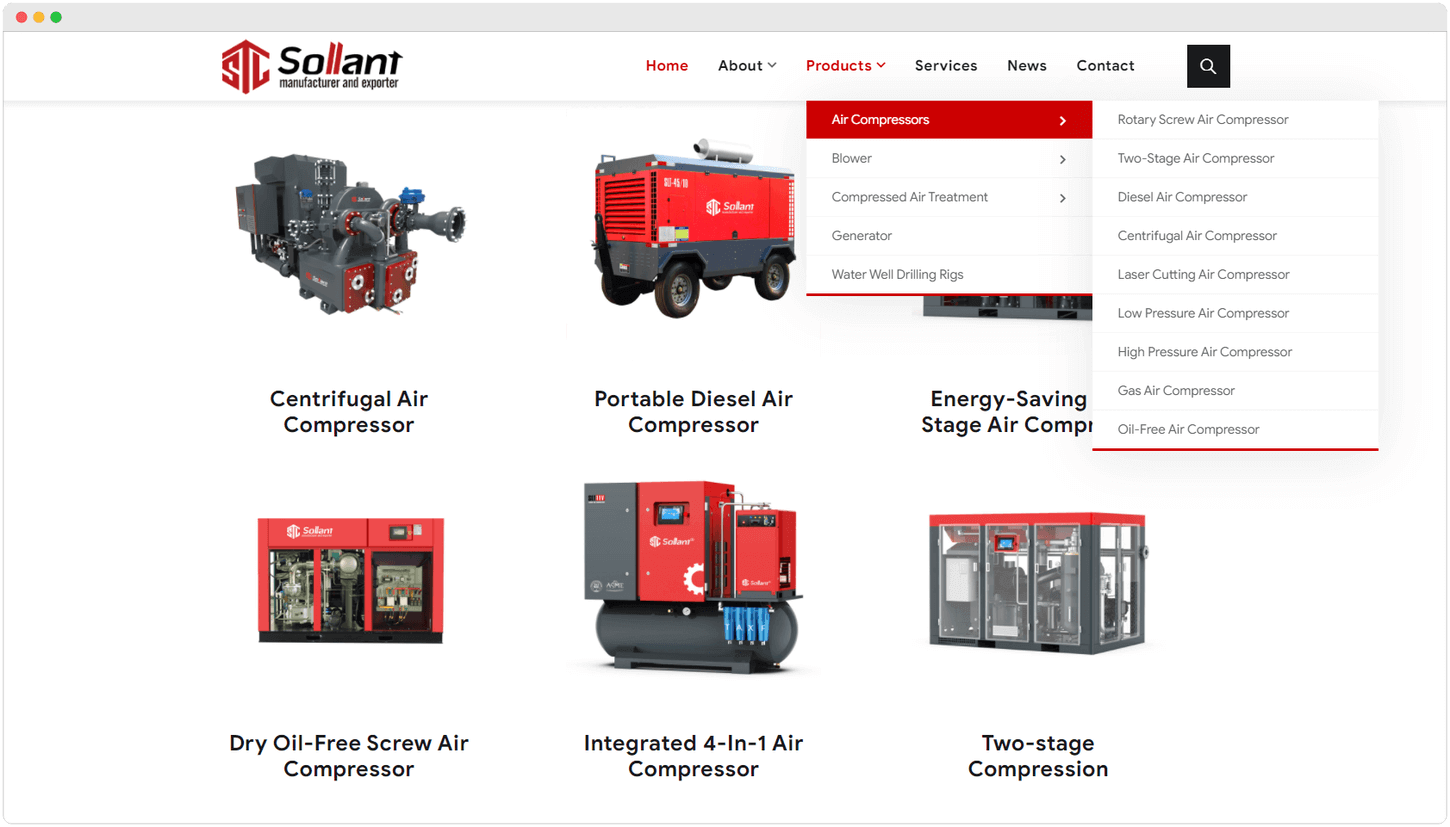1450x827 pixels.
Task: Expand the Compressed Air Treatment arrow
Action: (1062, 199)
